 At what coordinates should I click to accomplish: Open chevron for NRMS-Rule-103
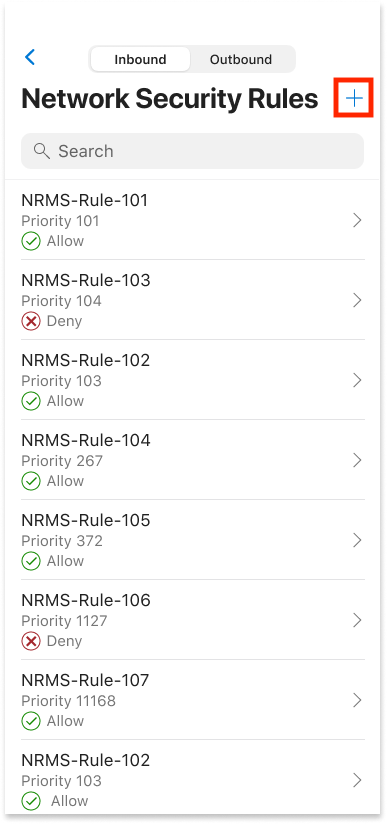(x=358, y=300)
